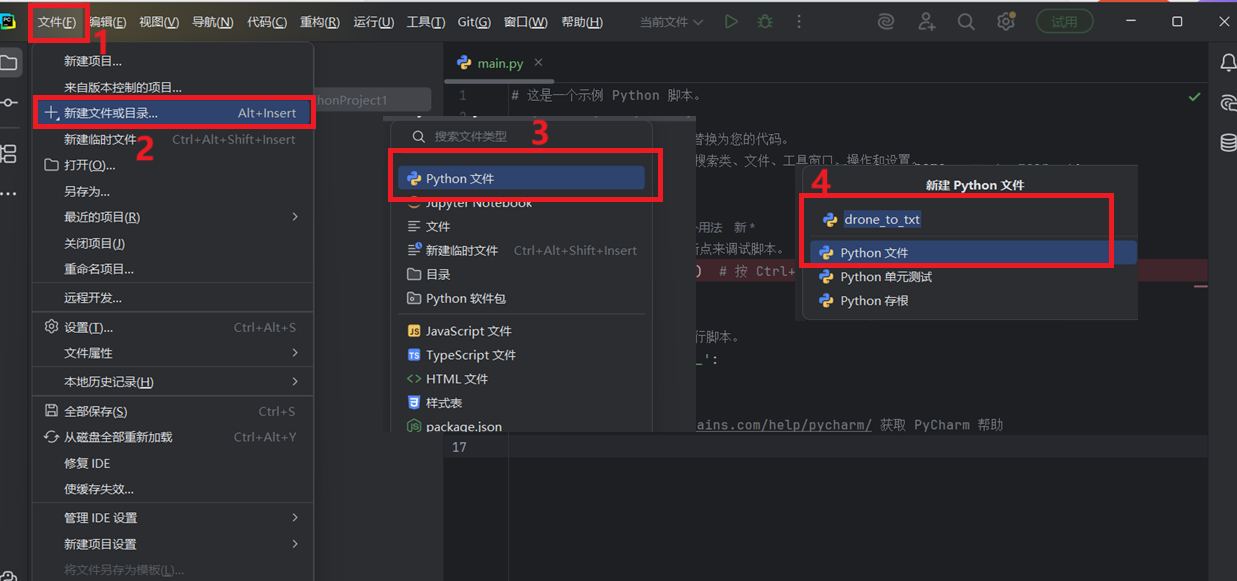Image resolution: width=1237 pixels, height=581 pixels.
Task: Click the 试用 trial button
Action: (x=1065, y=21)
